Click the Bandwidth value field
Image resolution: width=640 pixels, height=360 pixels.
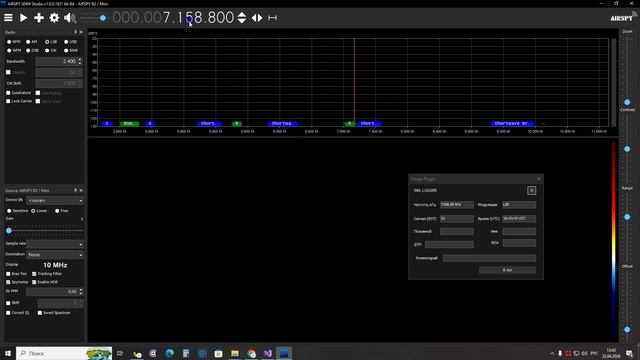point(56,61)
